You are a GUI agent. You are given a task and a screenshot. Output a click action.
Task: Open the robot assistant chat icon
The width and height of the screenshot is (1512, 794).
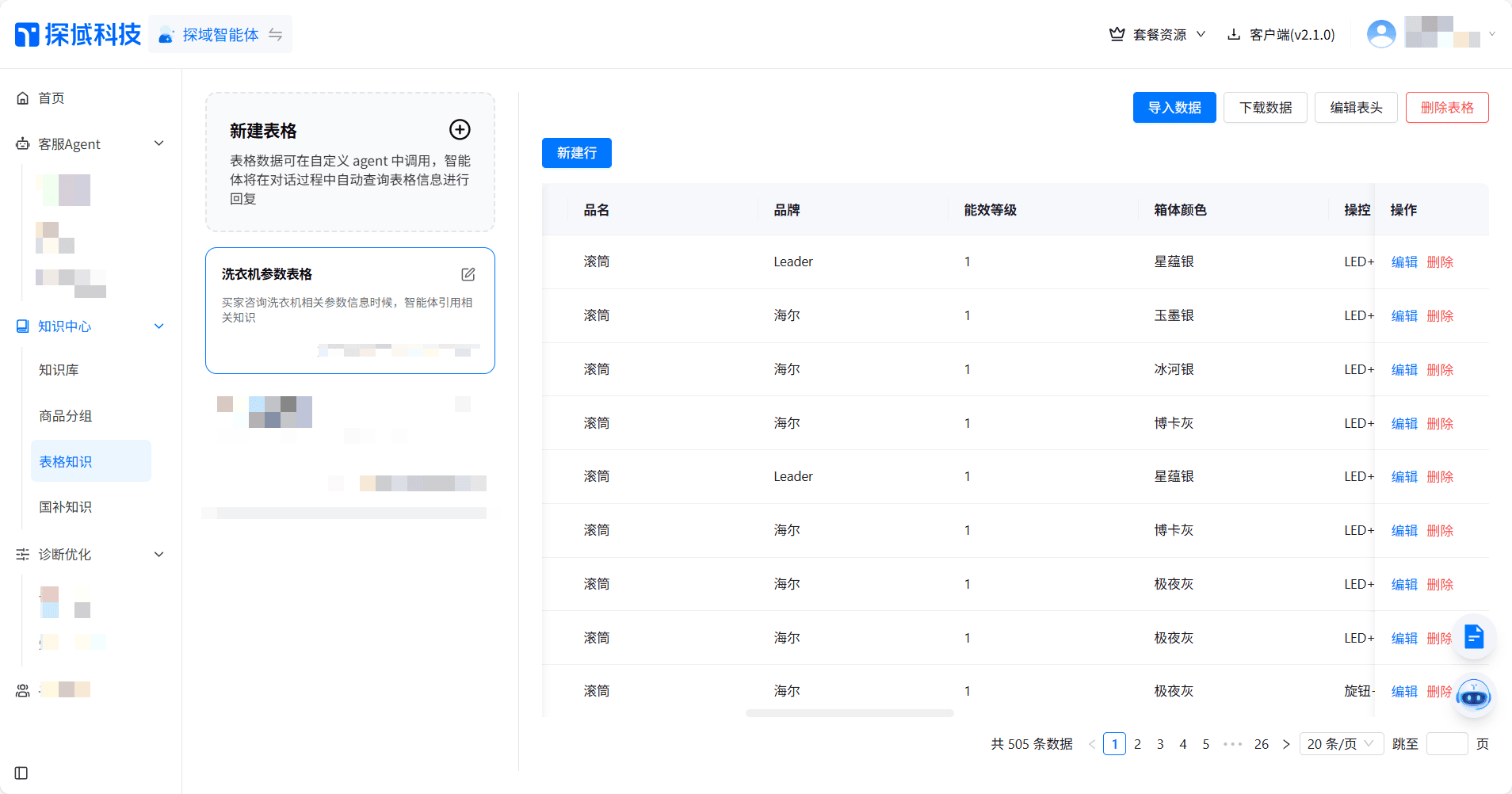point(1473,697)
